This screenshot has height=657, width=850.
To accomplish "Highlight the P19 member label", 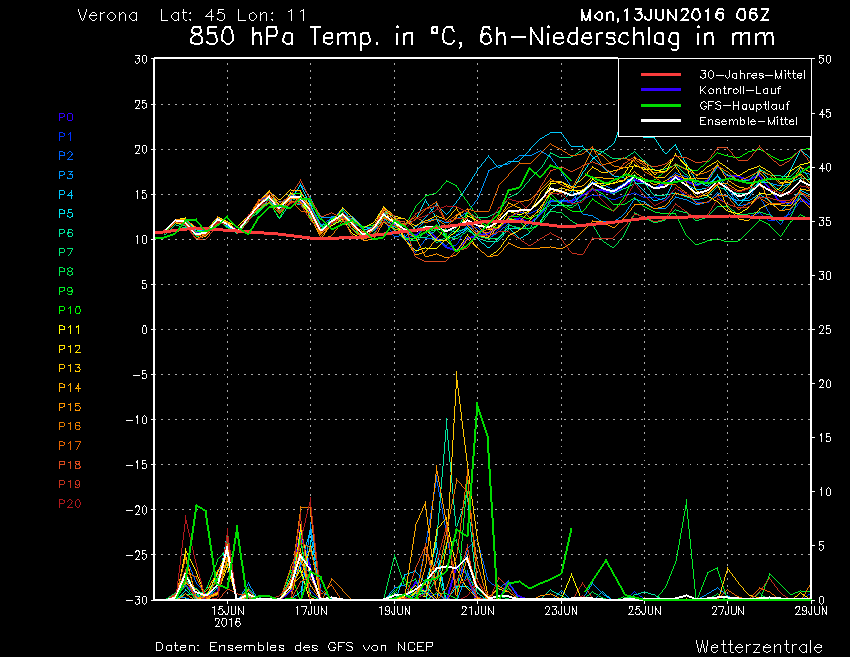I will coord(70,484).
